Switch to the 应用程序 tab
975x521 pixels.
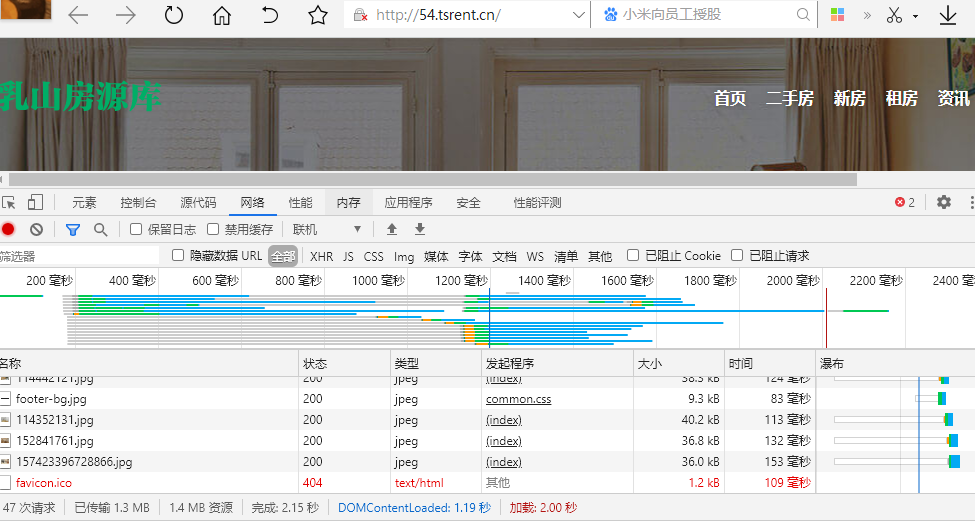pyautogui.click(x=408, y=202)
